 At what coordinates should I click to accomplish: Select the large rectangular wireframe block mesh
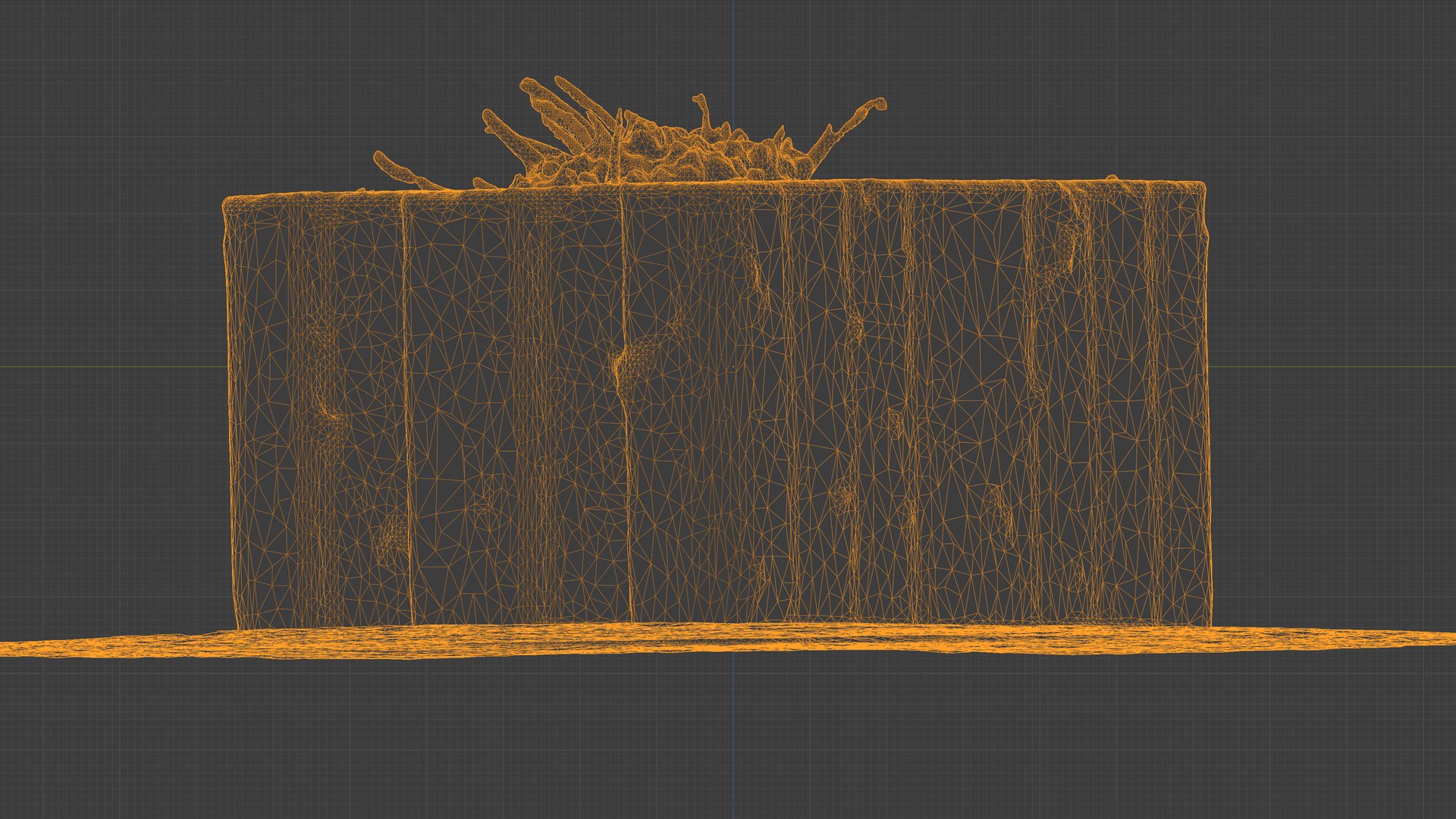click(716, 406)
